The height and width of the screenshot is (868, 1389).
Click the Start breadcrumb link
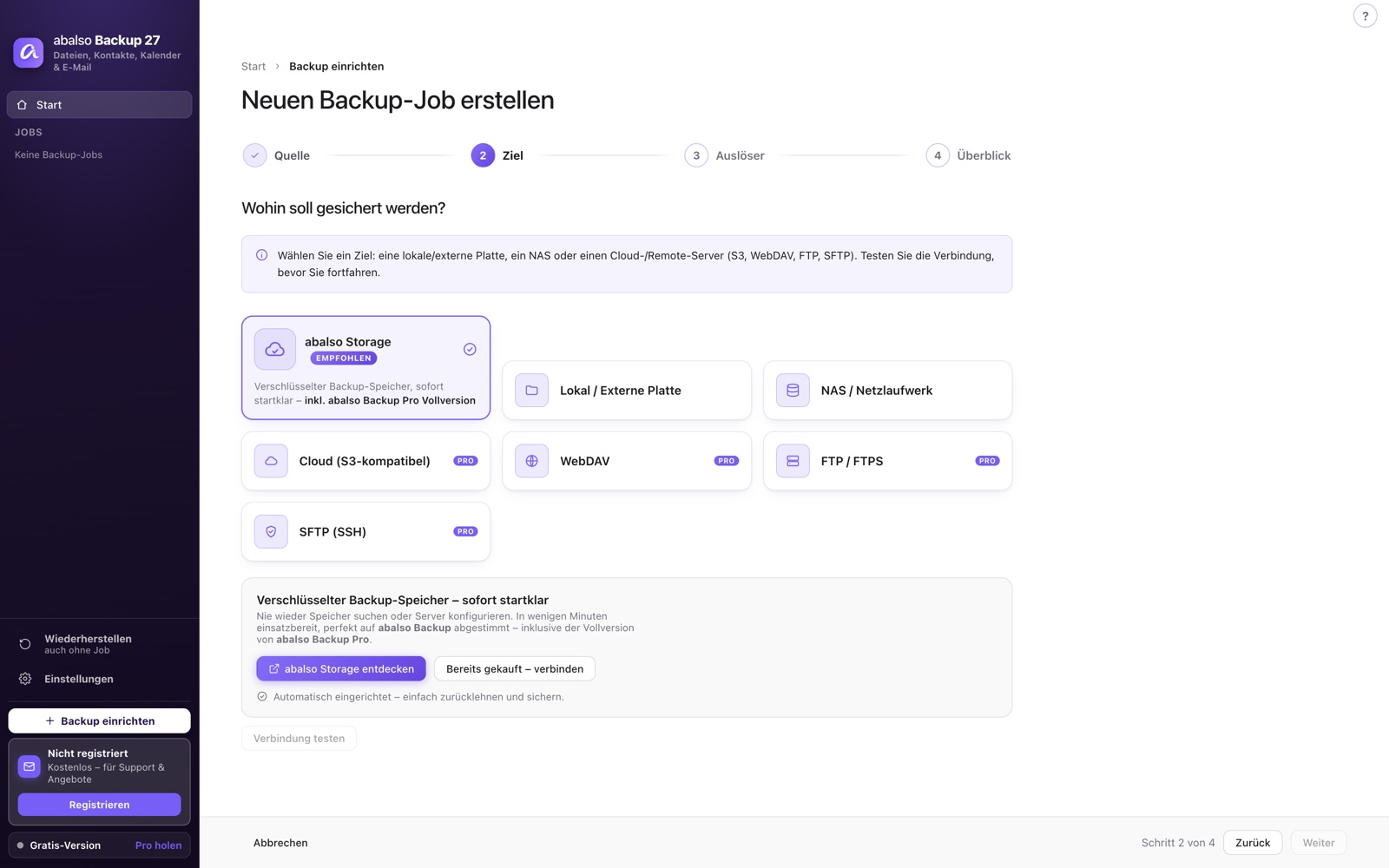point(253,66)
